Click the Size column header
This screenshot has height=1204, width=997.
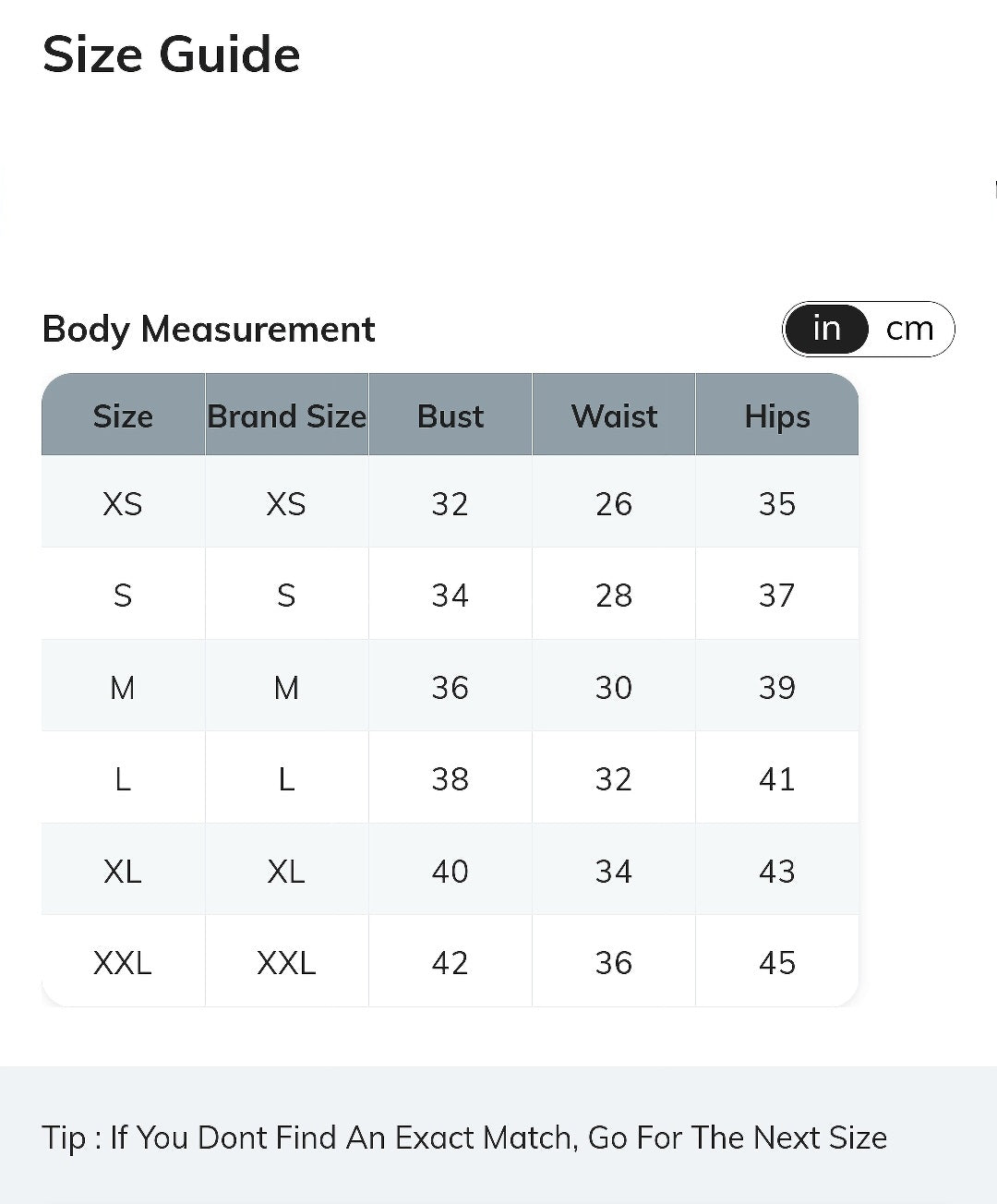[x=123, y=415]
